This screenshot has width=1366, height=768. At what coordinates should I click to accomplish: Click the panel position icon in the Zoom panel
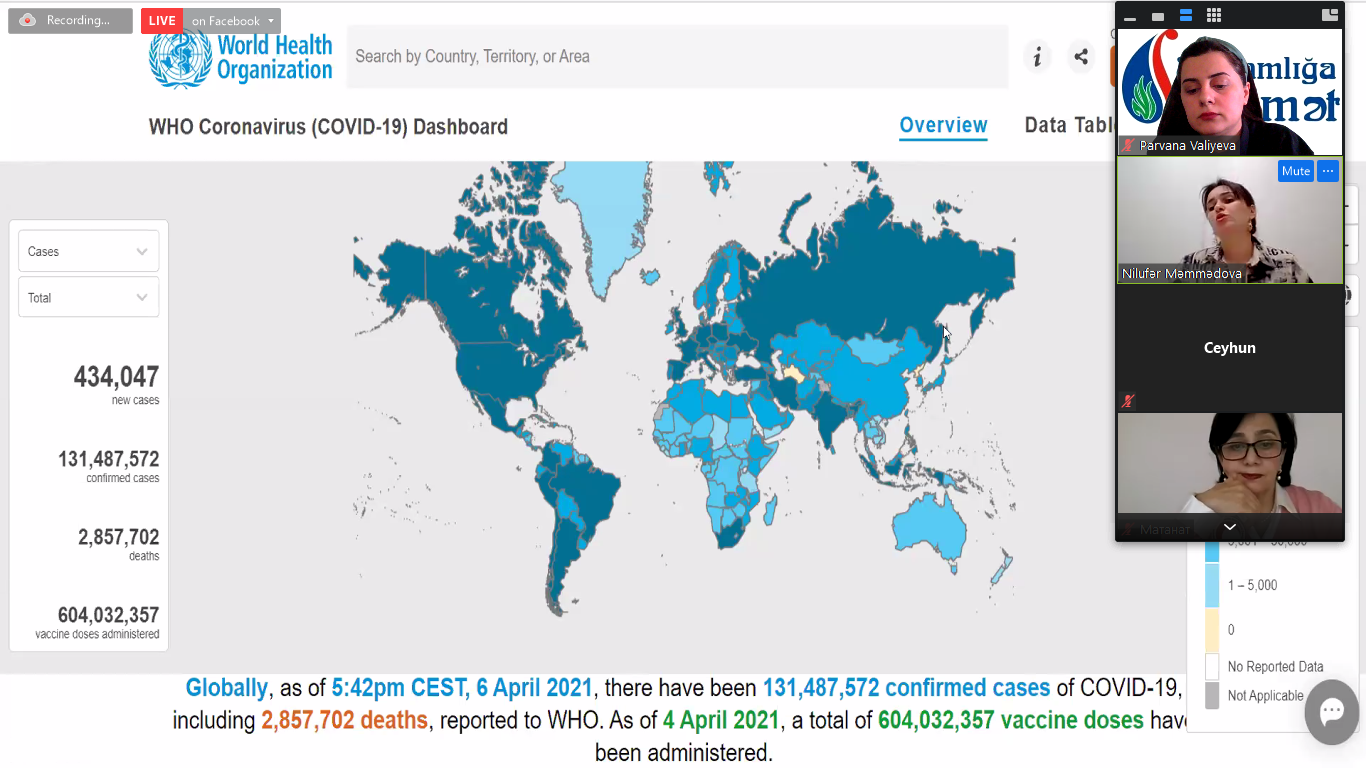coord(1329,16)
